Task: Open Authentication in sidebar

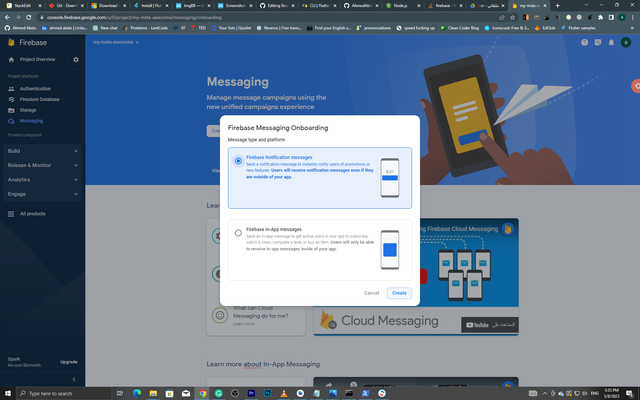Action: click(35, 89)
